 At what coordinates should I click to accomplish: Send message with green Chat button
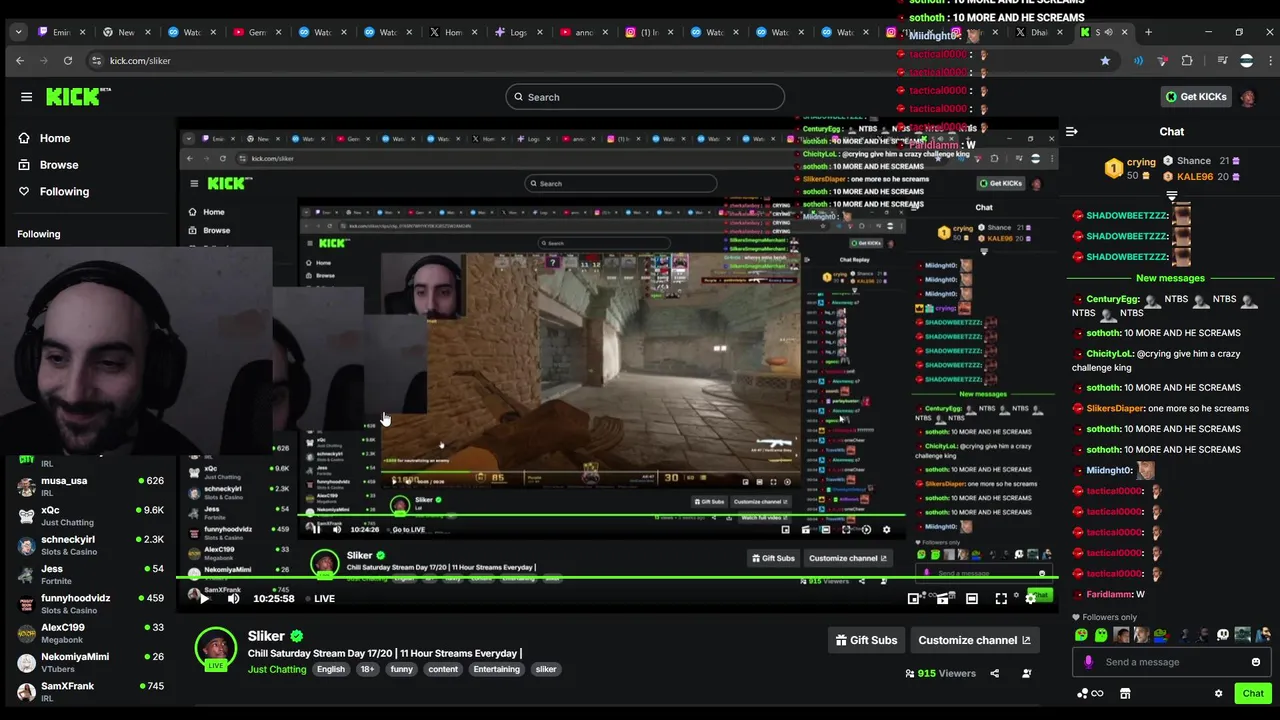1253,693
